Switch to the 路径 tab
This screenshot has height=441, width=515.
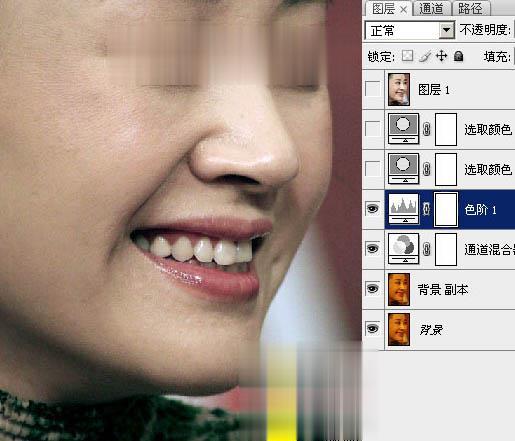(x=470, y=8)
